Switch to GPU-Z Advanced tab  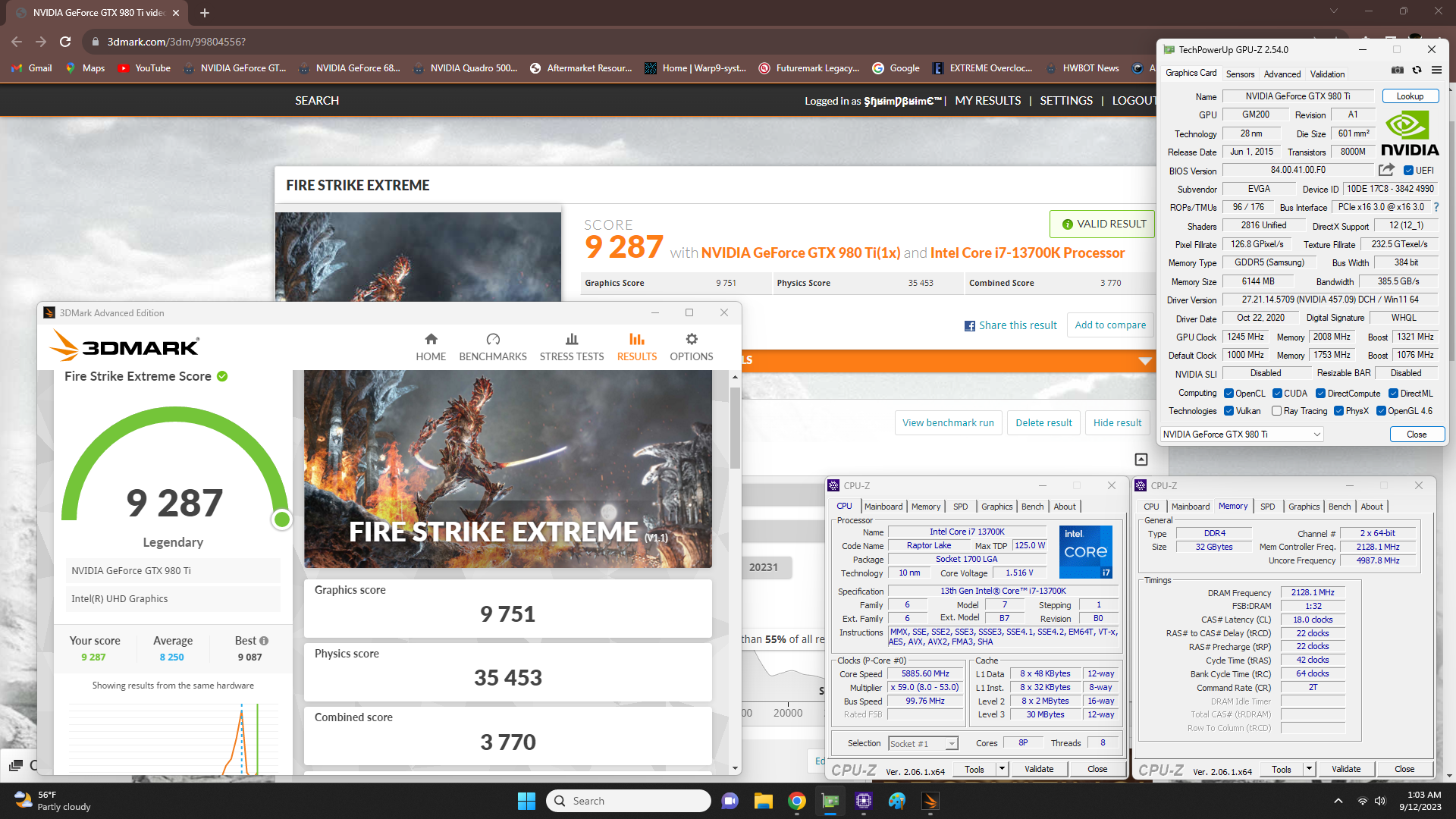[x=1282, y=74]
